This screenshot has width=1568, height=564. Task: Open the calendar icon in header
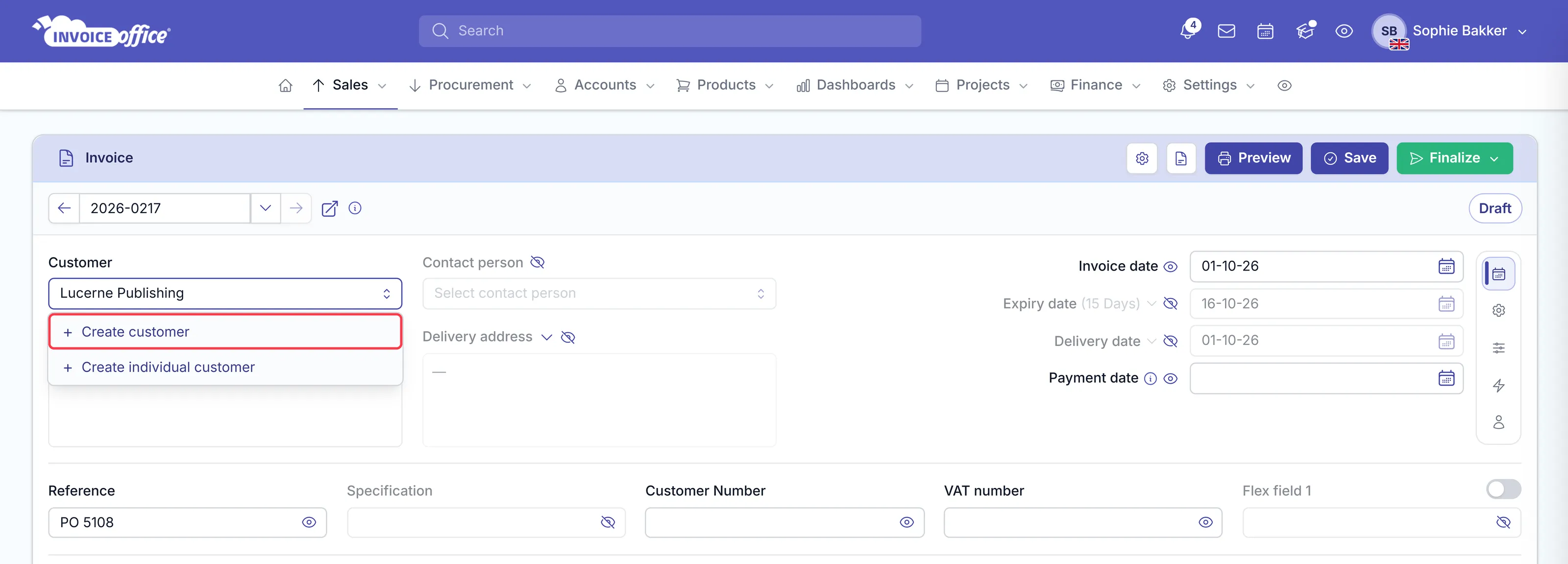coord(1265,31)
